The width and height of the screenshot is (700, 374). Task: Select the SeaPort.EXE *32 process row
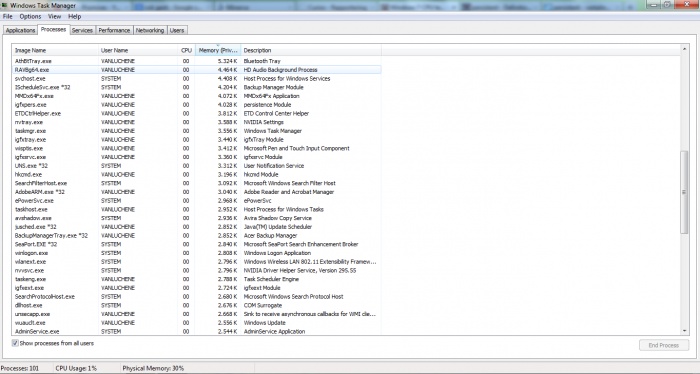pyautogui.click(x=197, y=244)
